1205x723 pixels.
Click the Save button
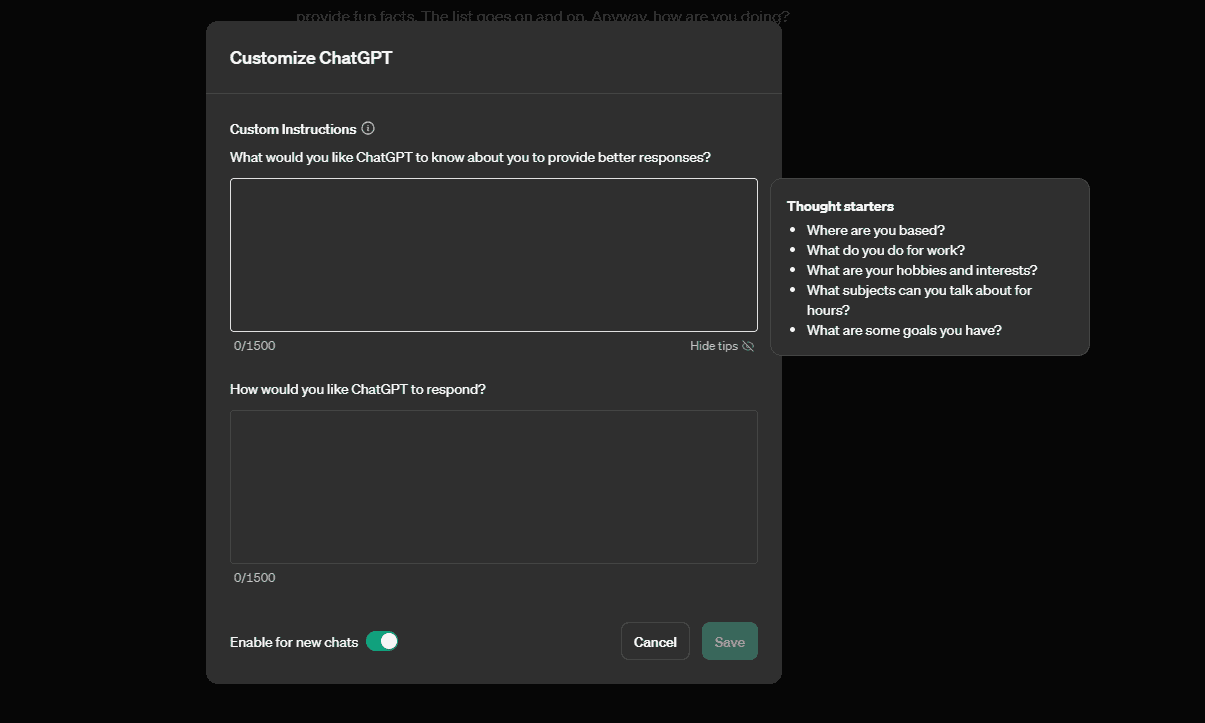click(x=730, y=641)
